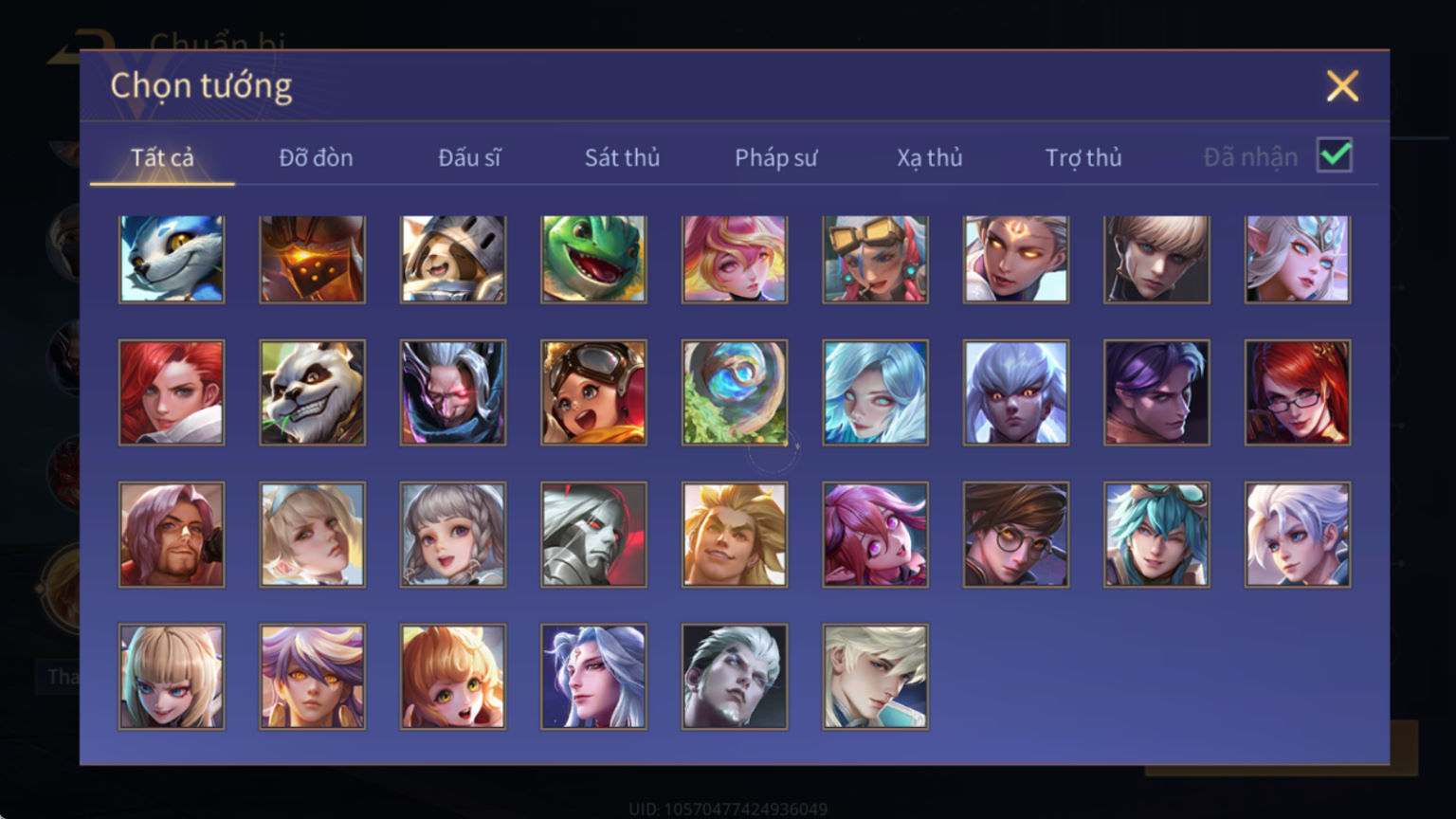Choose the swirling blue orb hero portrait

pos(734,392)
